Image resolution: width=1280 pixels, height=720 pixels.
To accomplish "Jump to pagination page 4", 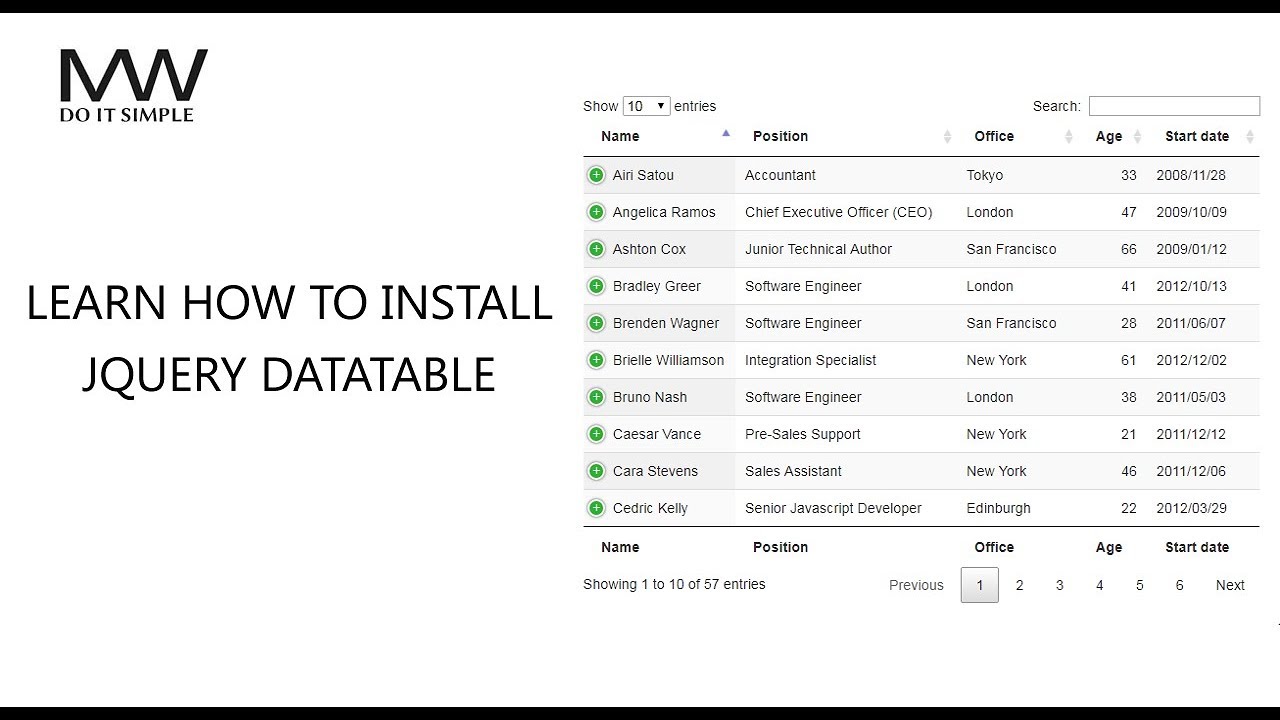I will tap(1100, 585).
